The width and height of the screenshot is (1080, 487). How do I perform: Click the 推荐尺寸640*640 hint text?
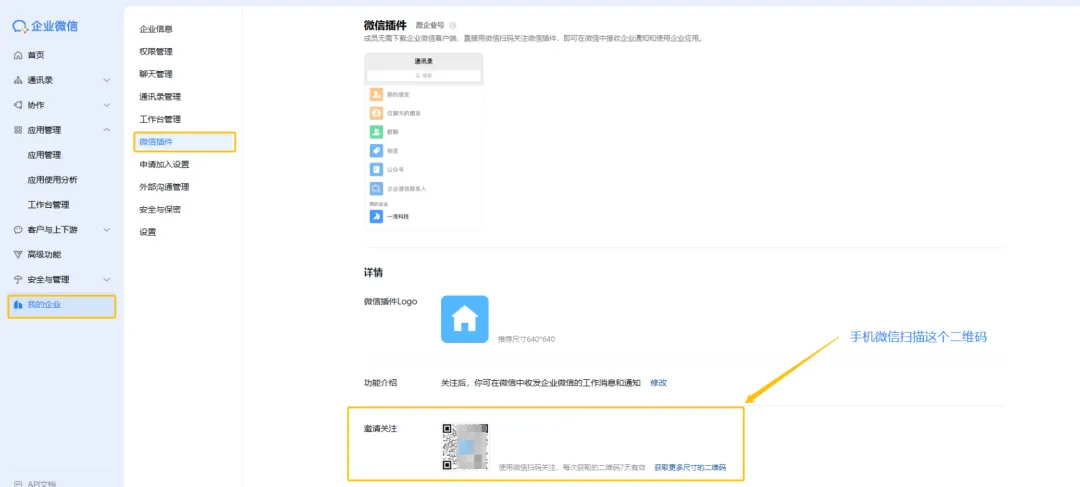(x=526, y=340)
